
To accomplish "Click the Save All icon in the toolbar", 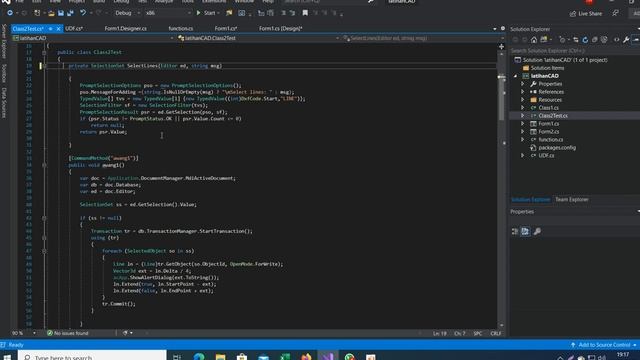I will pyautogui.click(x=70, y=13).
